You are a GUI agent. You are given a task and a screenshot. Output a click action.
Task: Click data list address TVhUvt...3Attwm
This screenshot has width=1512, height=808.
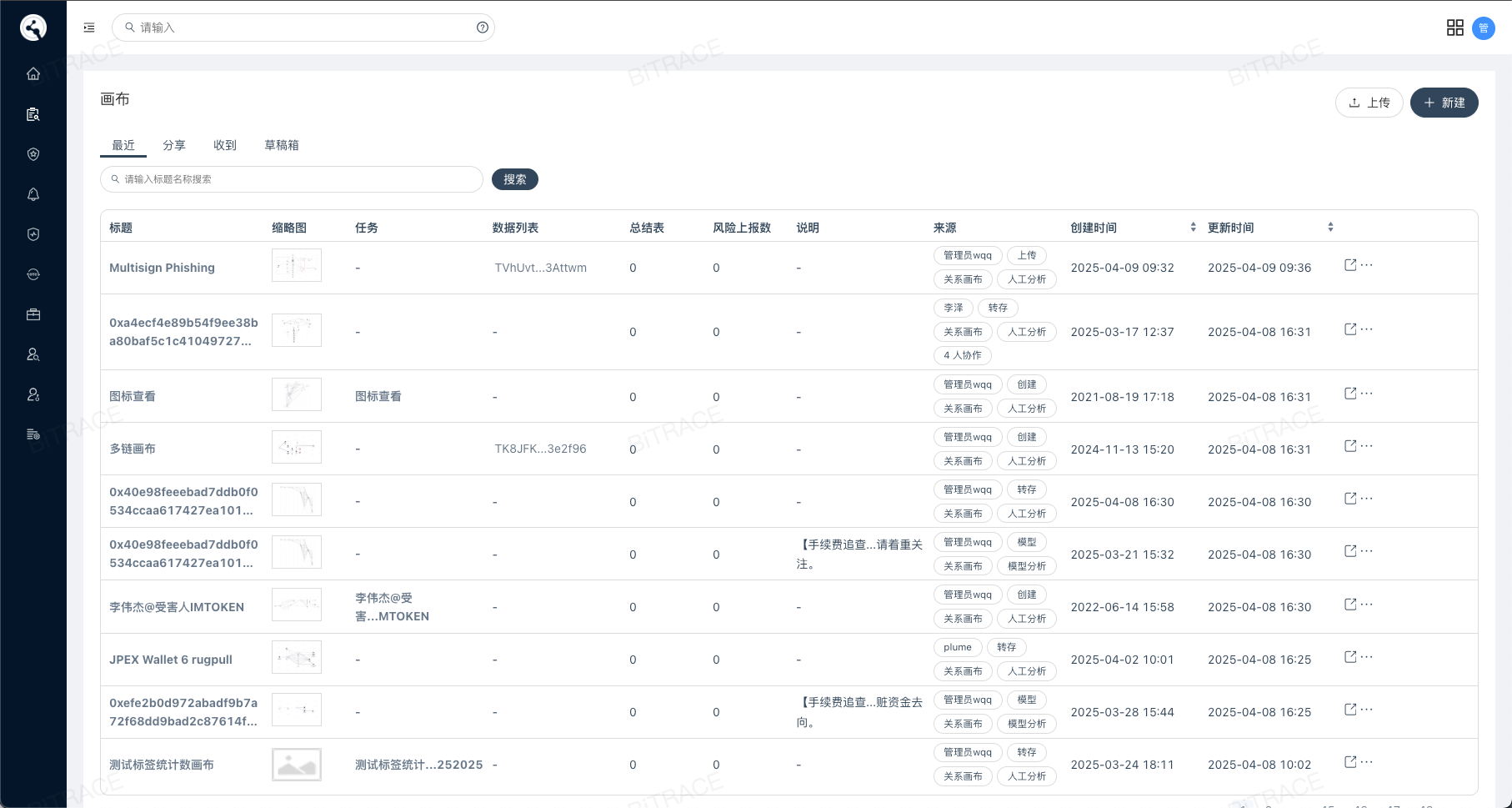pyautogui.click(x=541, y=268)
